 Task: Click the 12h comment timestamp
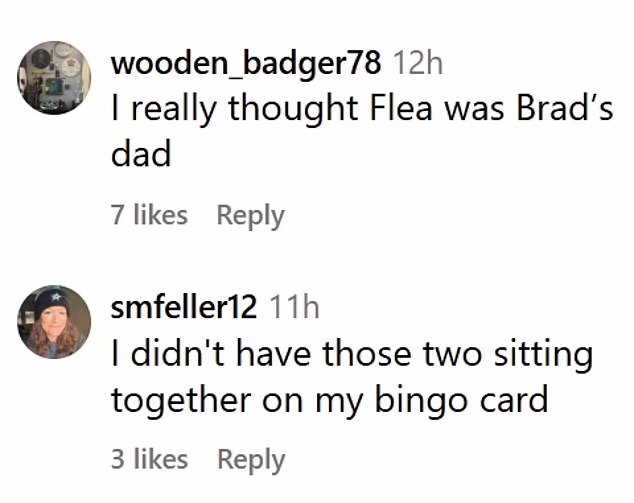tap(415, 64)
